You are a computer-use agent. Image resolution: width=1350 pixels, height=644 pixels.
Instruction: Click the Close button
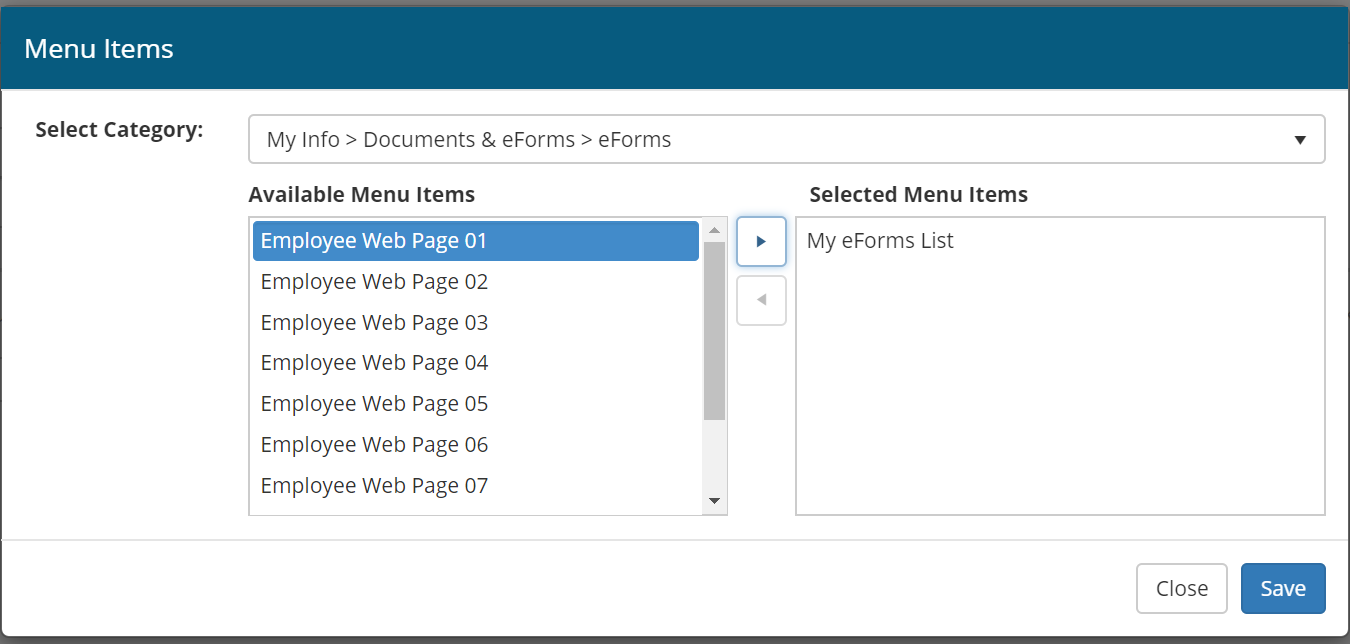point(1181,589)
